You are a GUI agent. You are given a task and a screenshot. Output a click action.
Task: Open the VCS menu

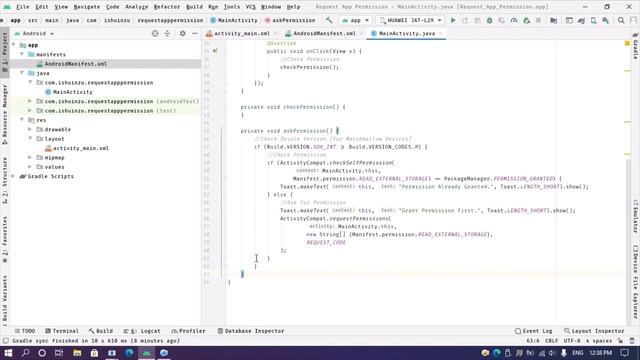pos(250,7)
